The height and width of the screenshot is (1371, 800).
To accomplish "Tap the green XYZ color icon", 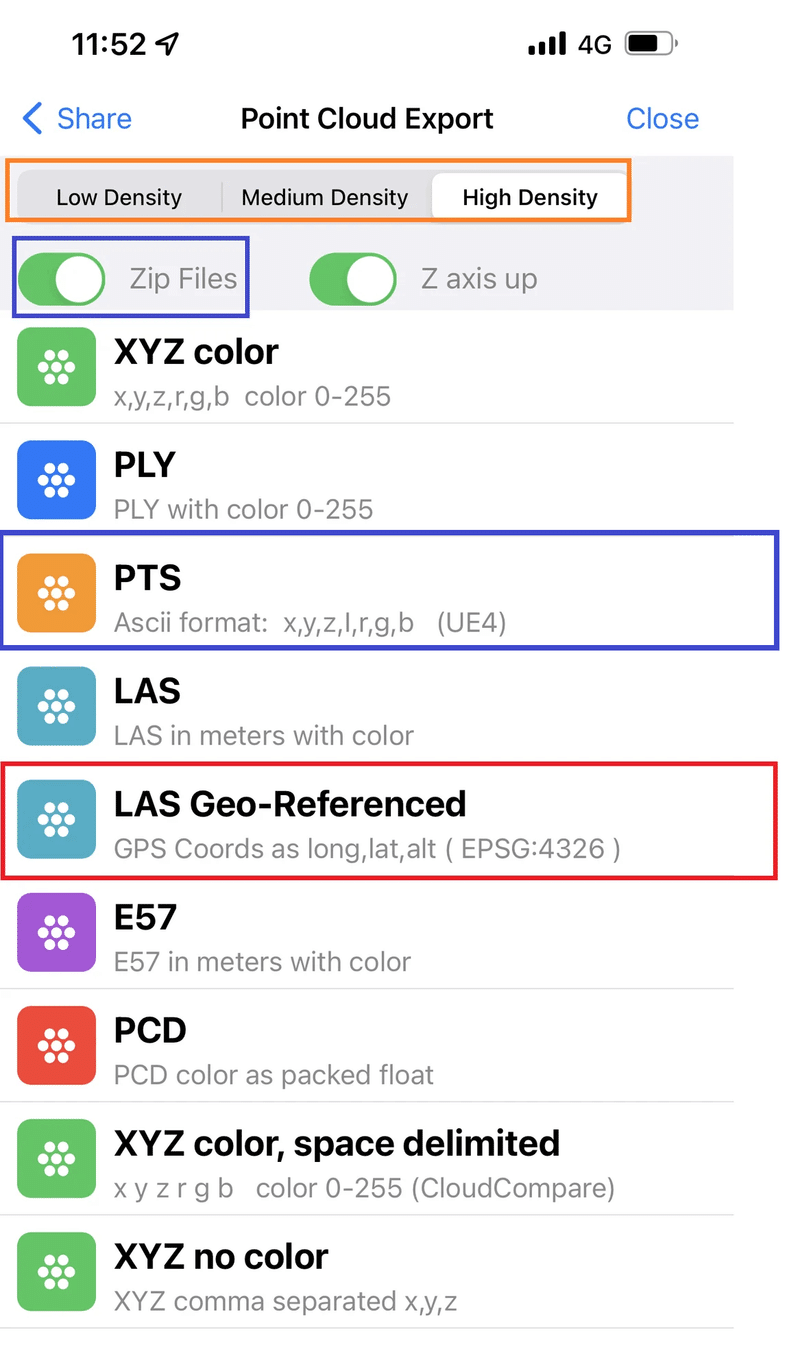I will [57, 367].
